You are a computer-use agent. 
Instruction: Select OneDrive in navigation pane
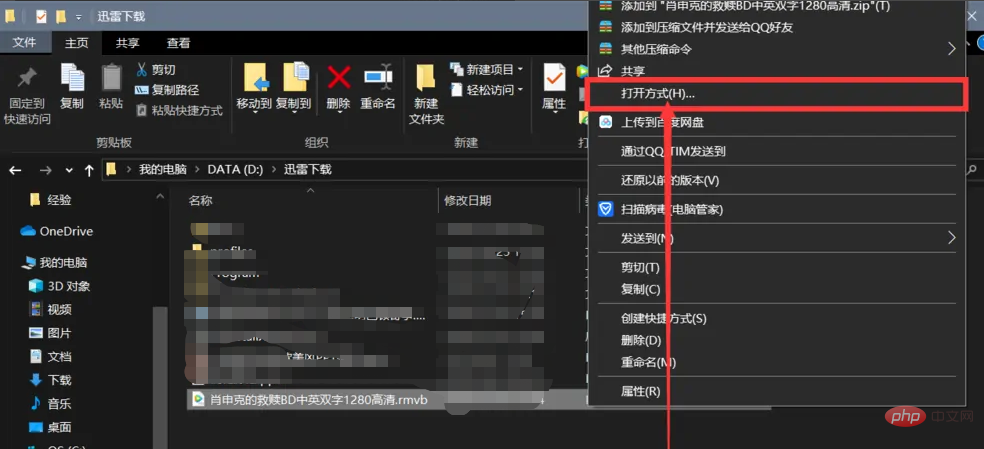(x=56, y=231)
